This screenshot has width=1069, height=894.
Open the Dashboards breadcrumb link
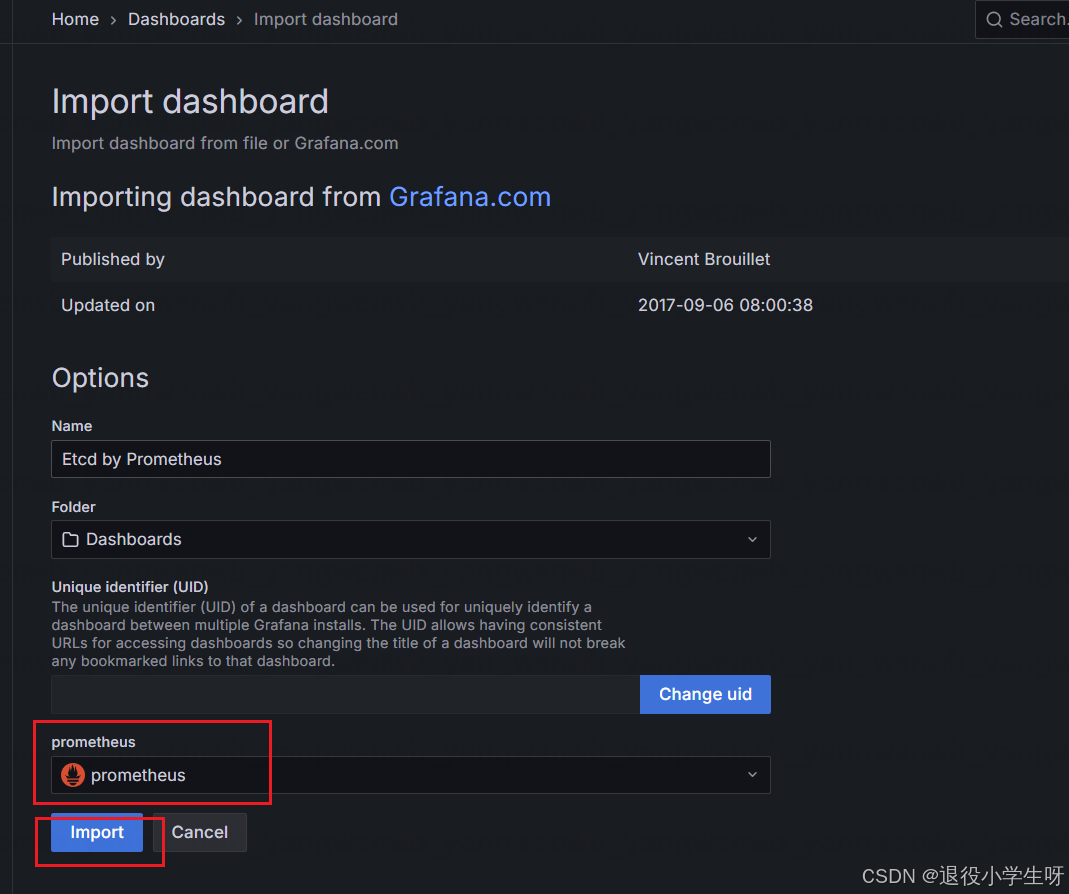pyautogui.click(x=176, y=19)
